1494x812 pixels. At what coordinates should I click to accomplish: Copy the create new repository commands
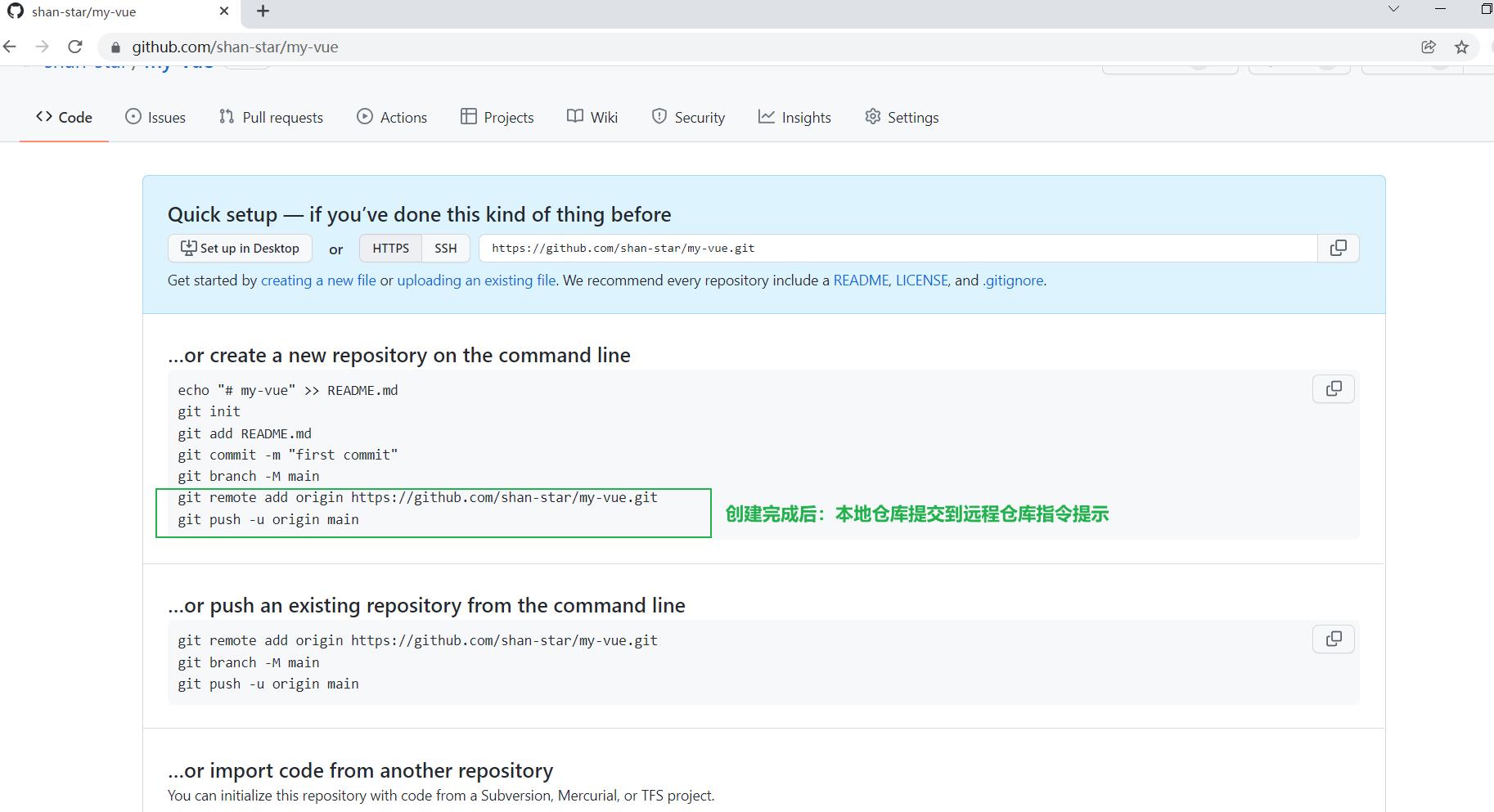[x=1334, y=388]
